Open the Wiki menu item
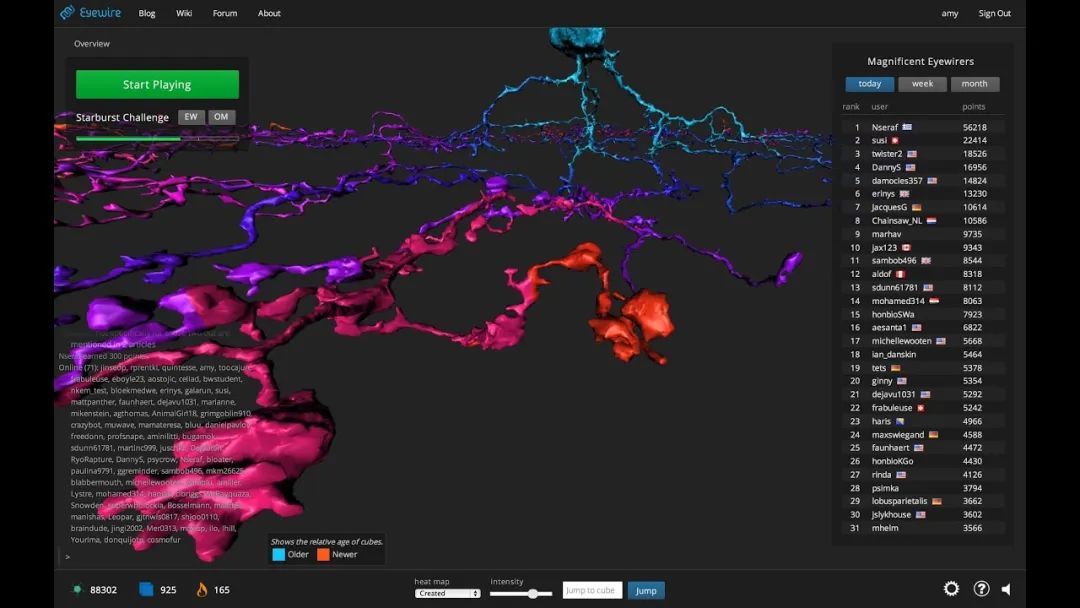The height and width of the screenshot is (608, 1080). [x=184, y=13]
